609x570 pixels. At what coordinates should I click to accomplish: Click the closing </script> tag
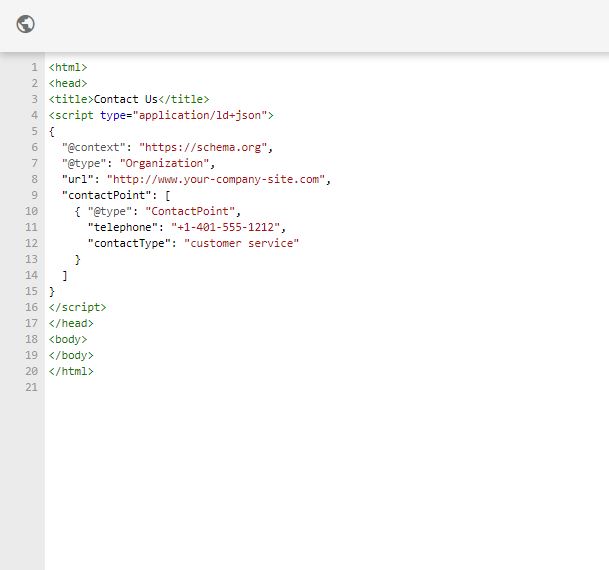point(78,308)
